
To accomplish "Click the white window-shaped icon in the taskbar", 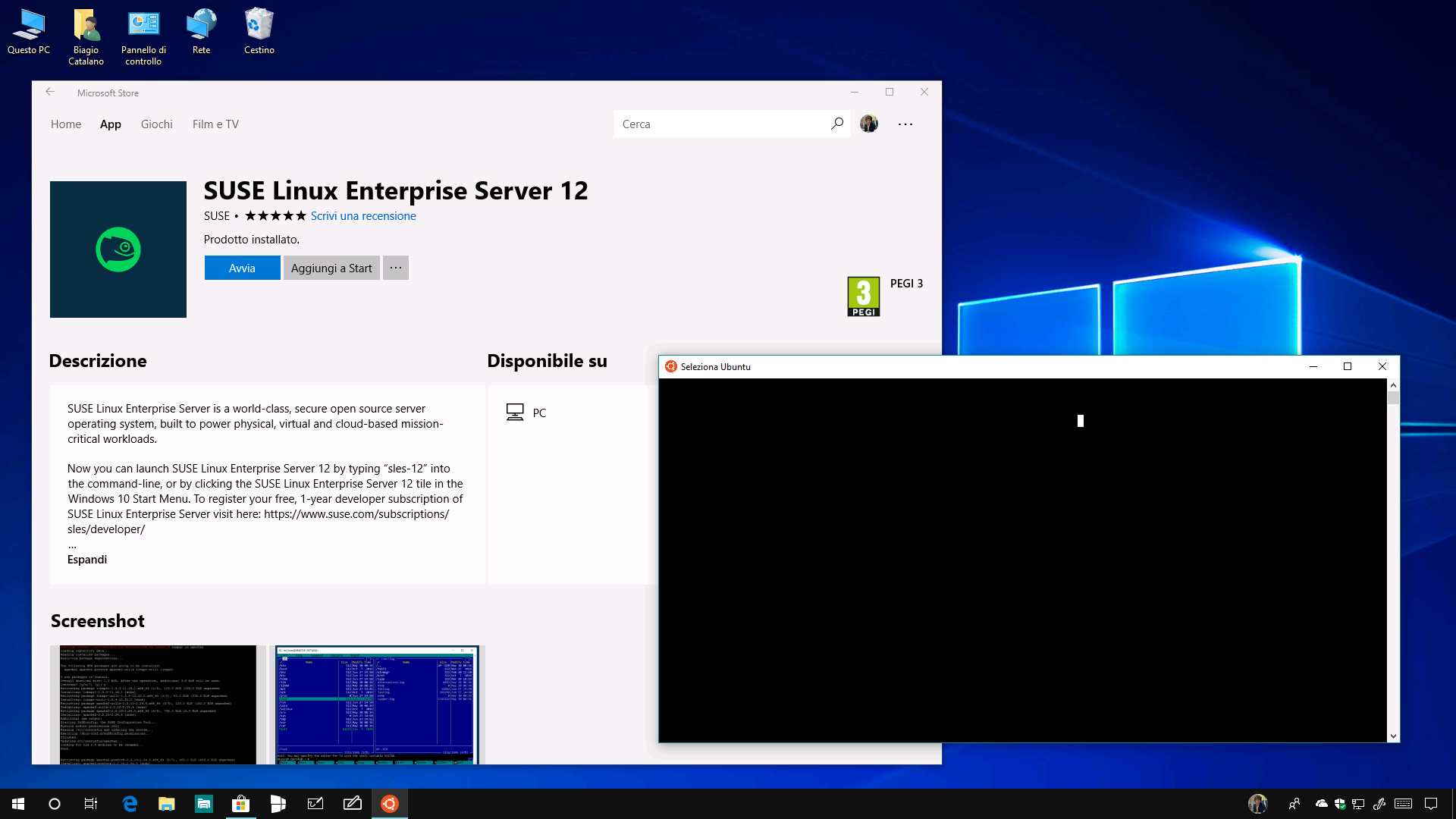I will (x=278, y=804).
